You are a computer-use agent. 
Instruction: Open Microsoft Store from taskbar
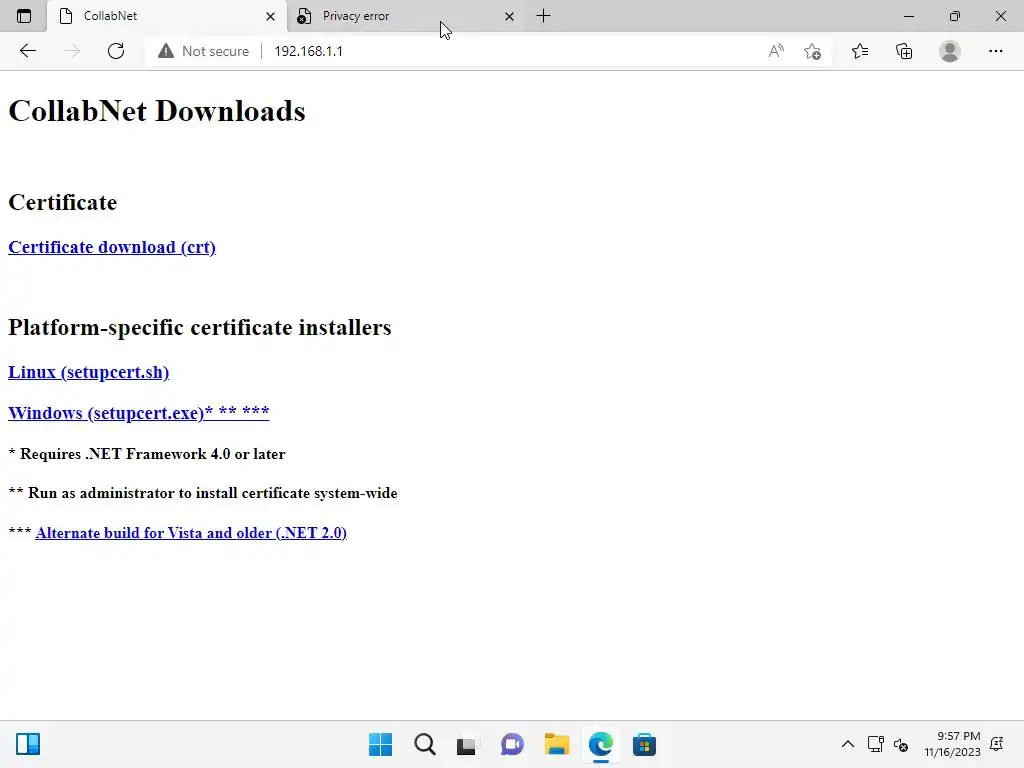[644, 744]
